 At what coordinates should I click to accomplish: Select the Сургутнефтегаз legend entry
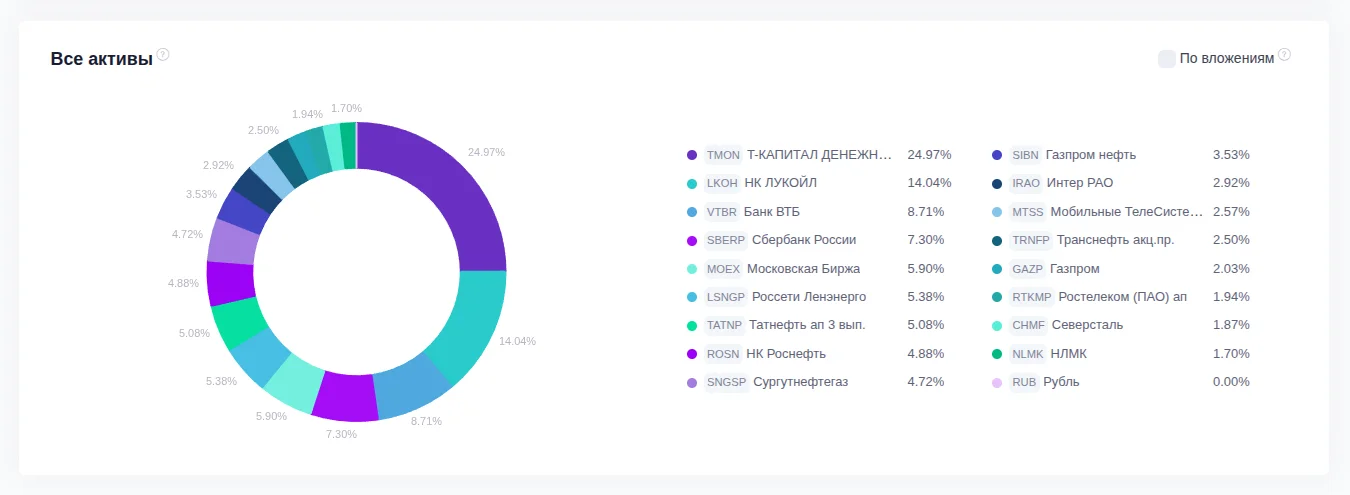pos(800,382)
